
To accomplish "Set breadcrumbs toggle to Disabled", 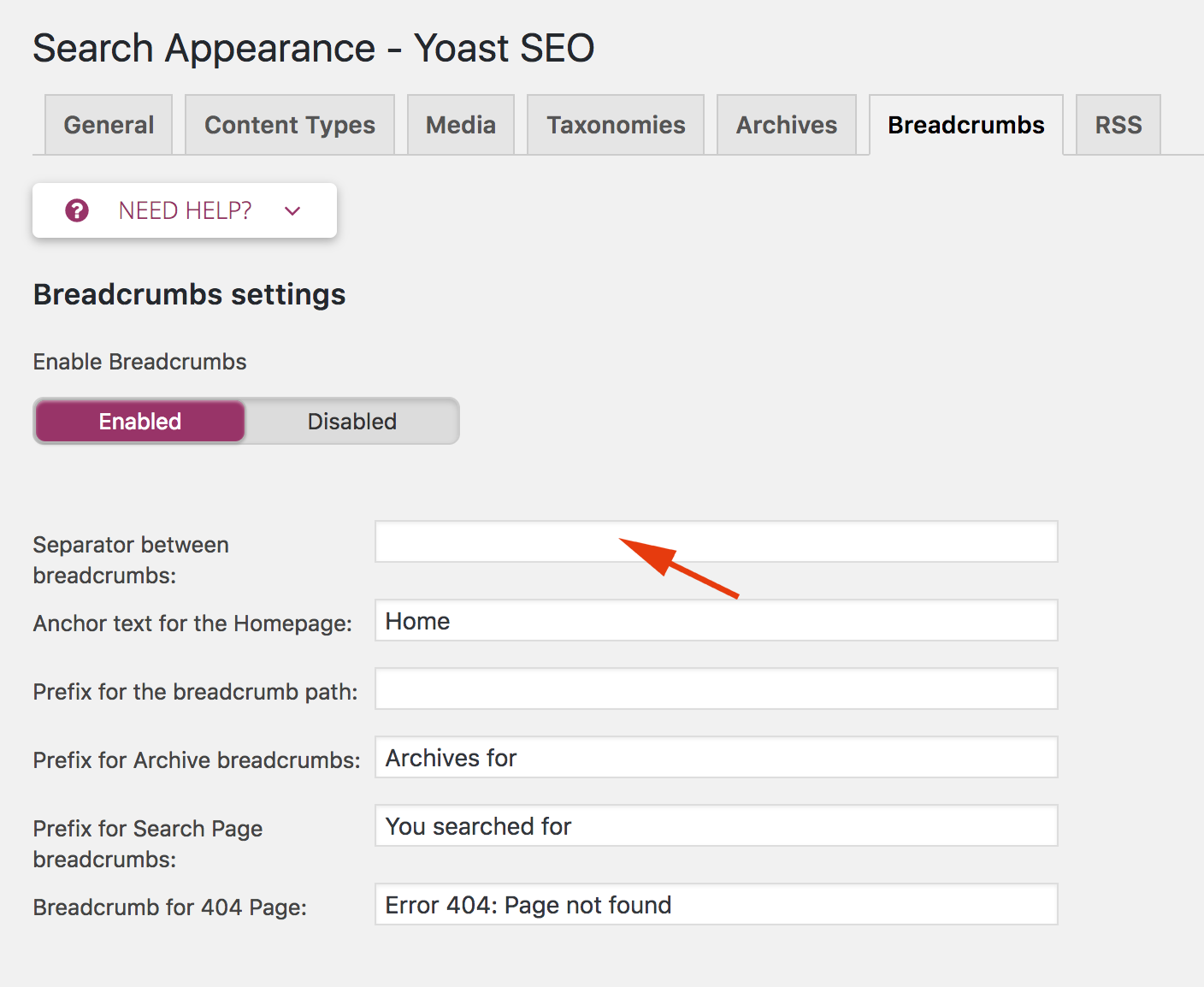I will point(352,421).
